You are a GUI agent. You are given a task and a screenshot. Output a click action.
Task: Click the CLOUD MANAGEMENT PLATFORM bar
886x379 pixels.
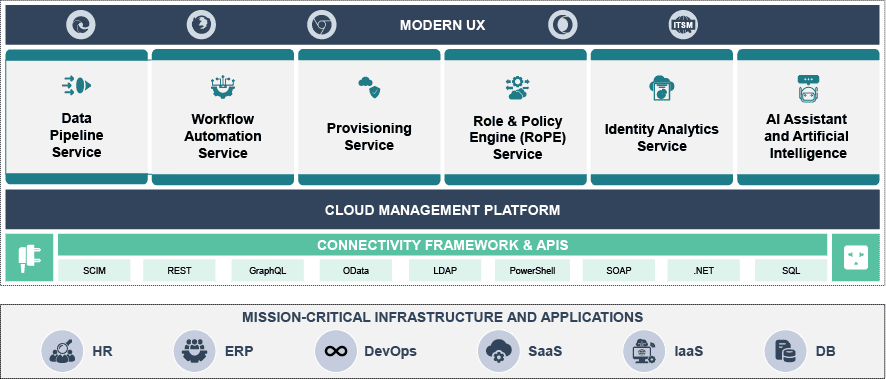[x=442, y=210]
